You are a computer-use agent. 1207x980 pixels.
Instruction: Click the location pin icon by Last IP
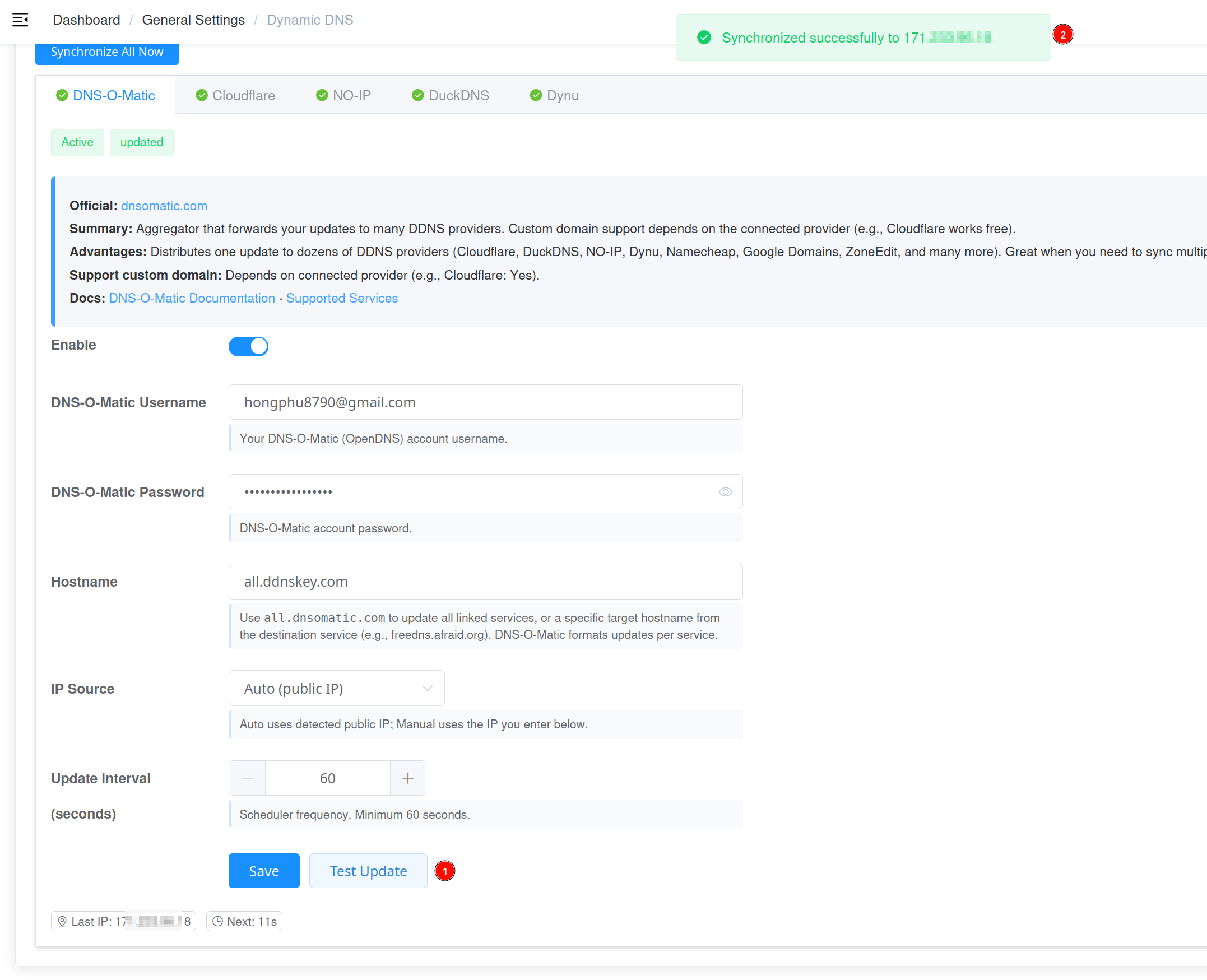[62, 921]
